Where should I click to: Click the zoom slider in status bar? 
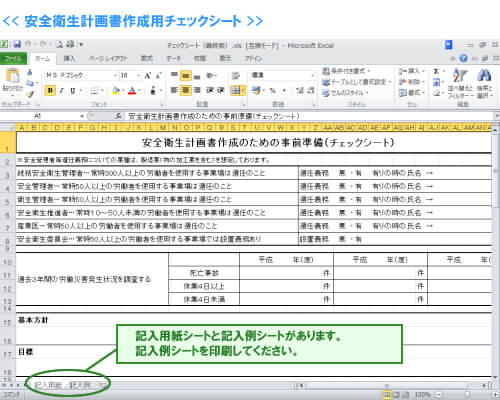point(467,395)
